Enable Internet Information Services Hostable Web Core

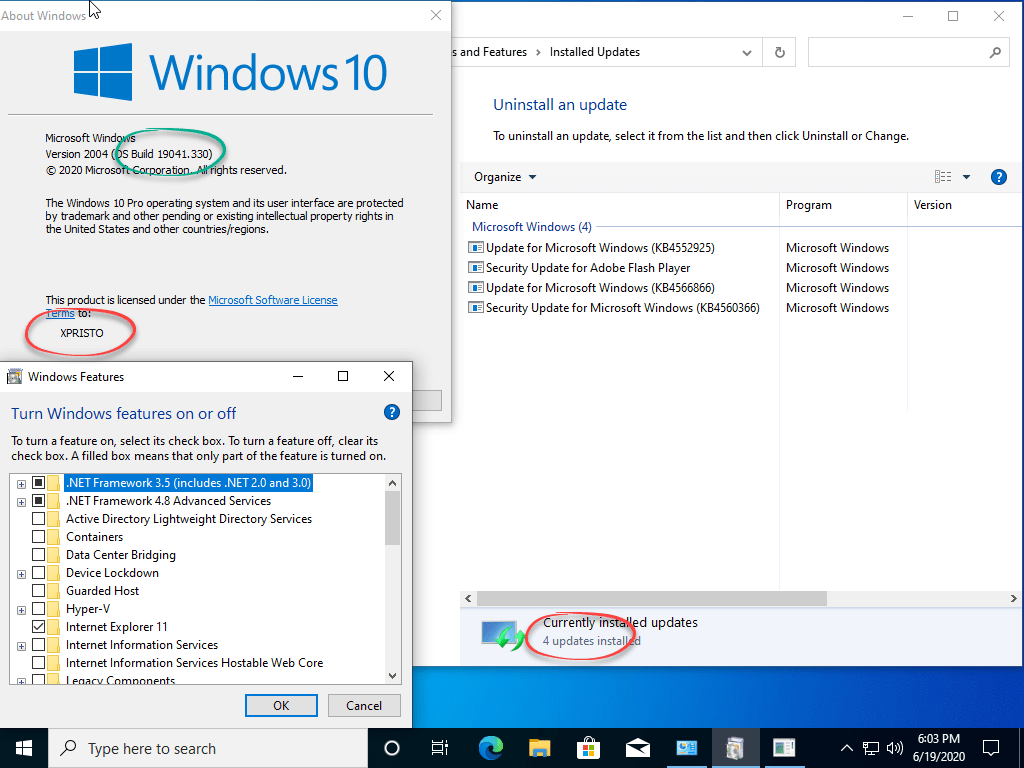pos(39,663)
